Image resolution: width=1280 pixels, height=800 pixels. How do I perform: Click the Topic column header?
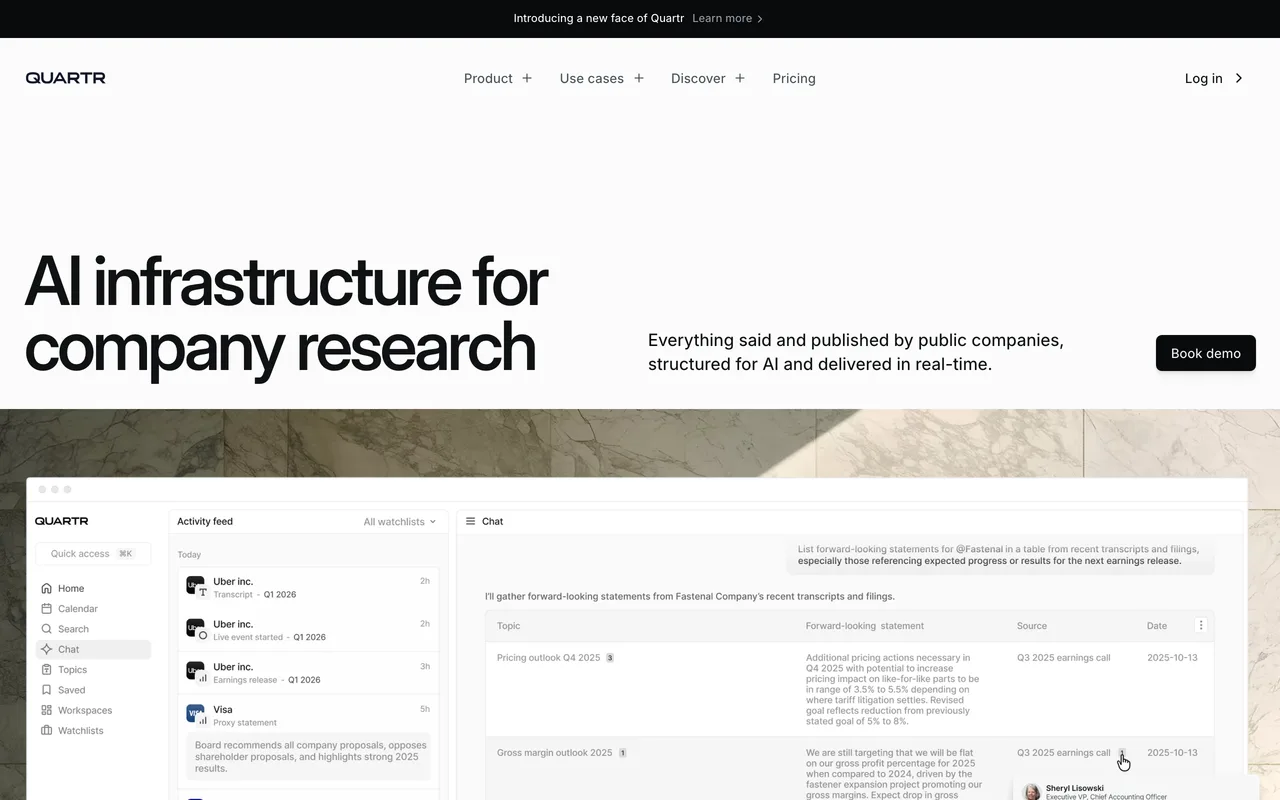coord(508,626)
